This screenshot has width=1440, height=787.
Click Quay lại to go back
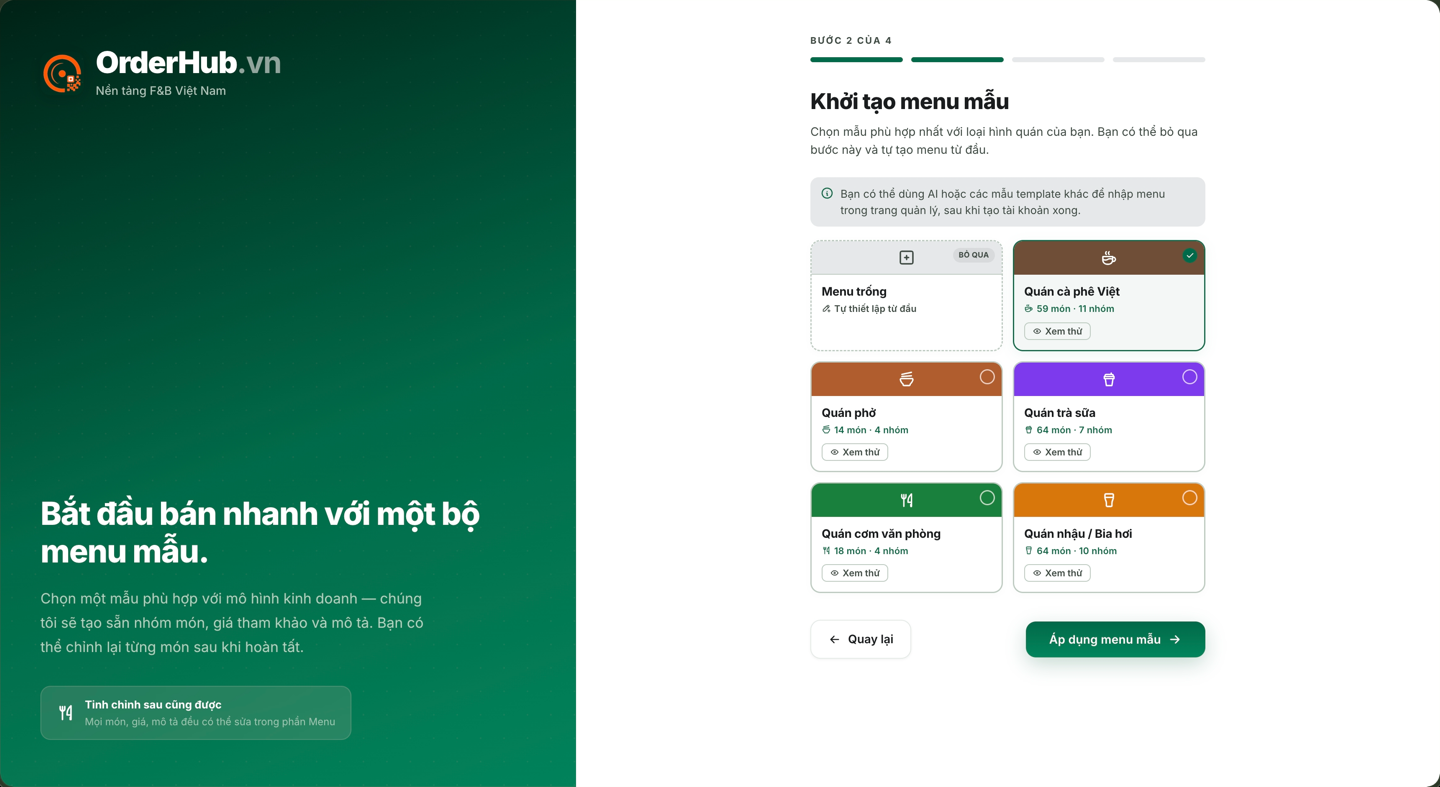pyautogui.click(x=861, y=639)
